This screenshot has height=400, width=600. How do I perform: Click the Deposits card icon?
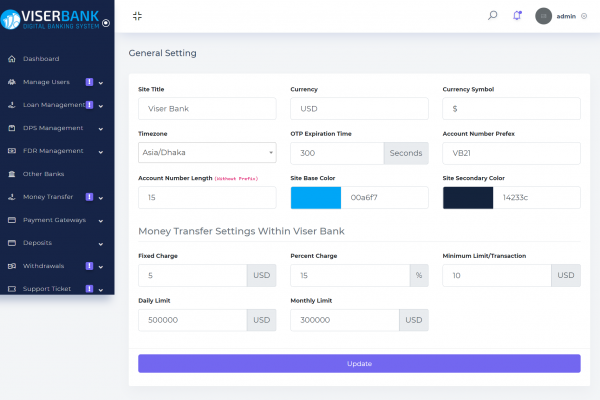coord(12,243)
